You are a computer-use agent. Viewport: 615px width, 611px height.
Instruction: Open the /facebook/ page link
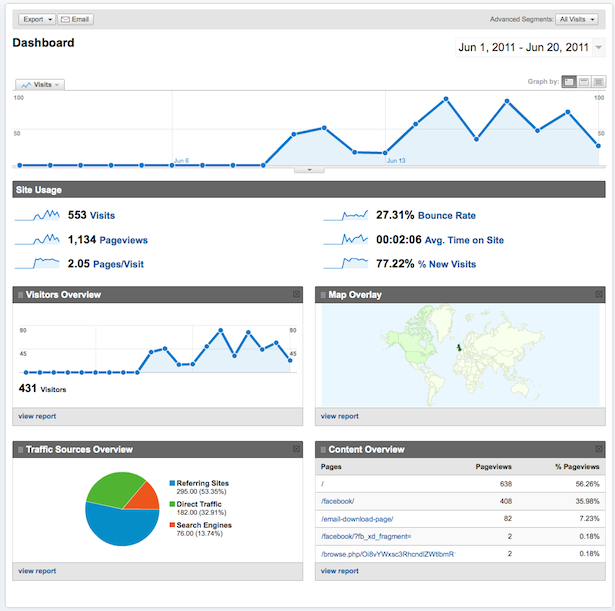click(x=338, y=502)
